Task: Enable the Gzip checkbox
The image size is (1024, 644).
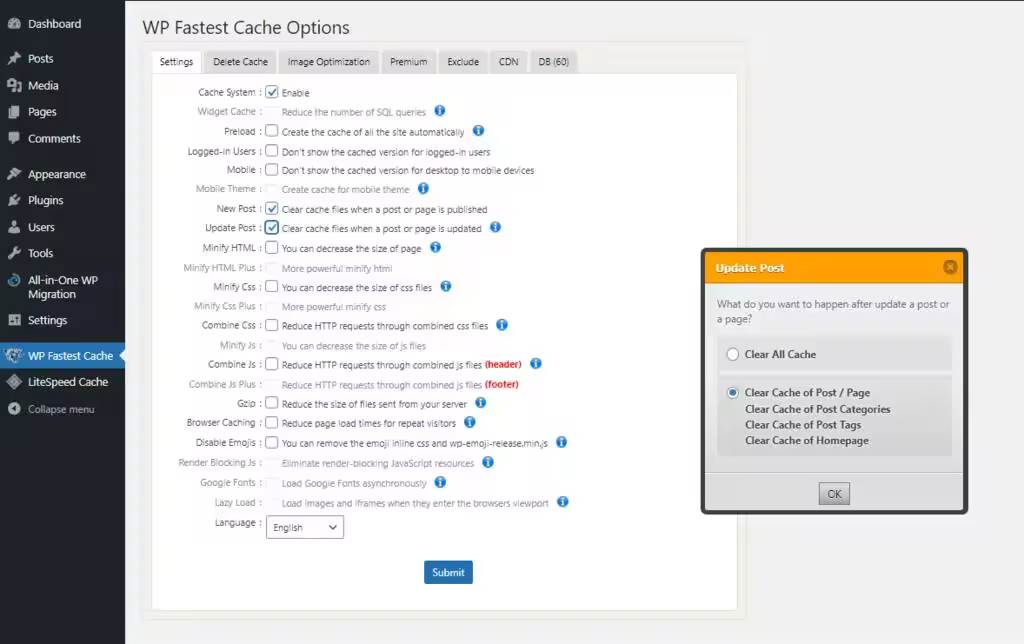Action: (272, 403)
